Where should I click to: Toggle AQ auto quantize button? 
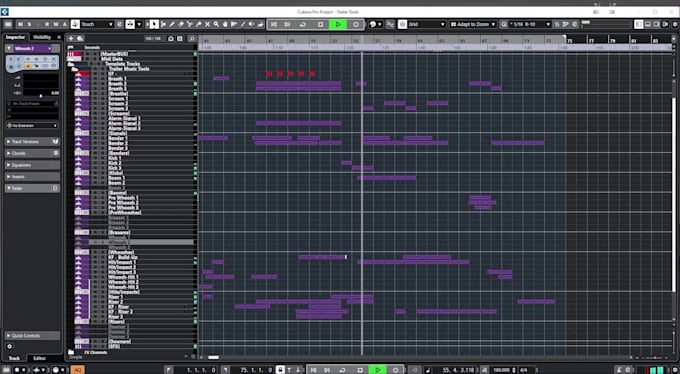(78, 370)
